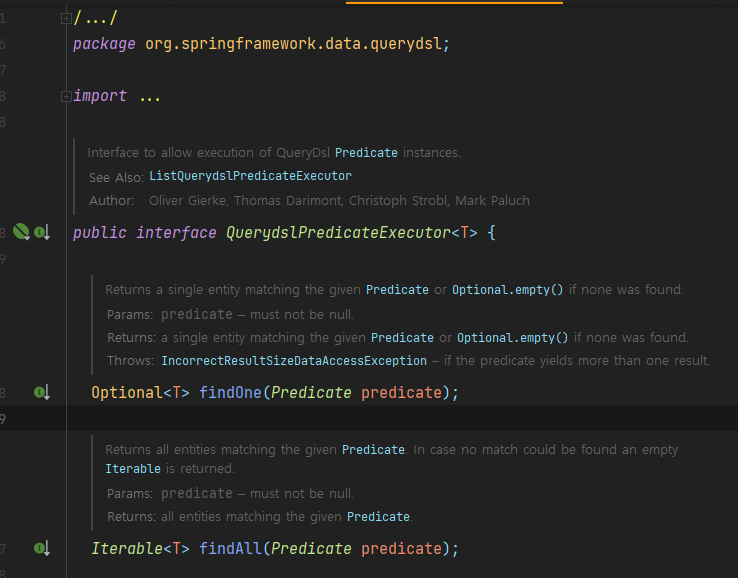This screenshot has height=578, width=738.
Task: Click the 'public' keyword of interface declaration
Action: click(x=100, y=233)
